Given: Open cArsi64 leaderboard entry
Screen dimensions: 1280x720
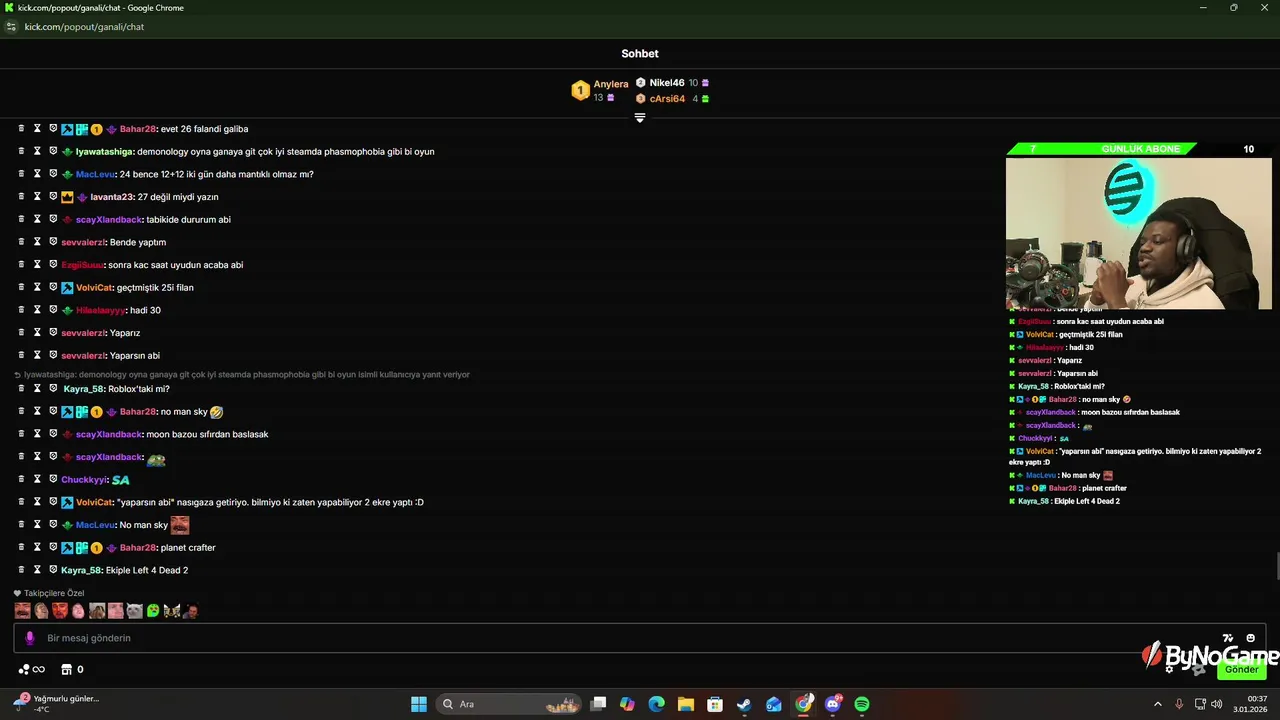Looking at the screenshot, I should point(672,99).
